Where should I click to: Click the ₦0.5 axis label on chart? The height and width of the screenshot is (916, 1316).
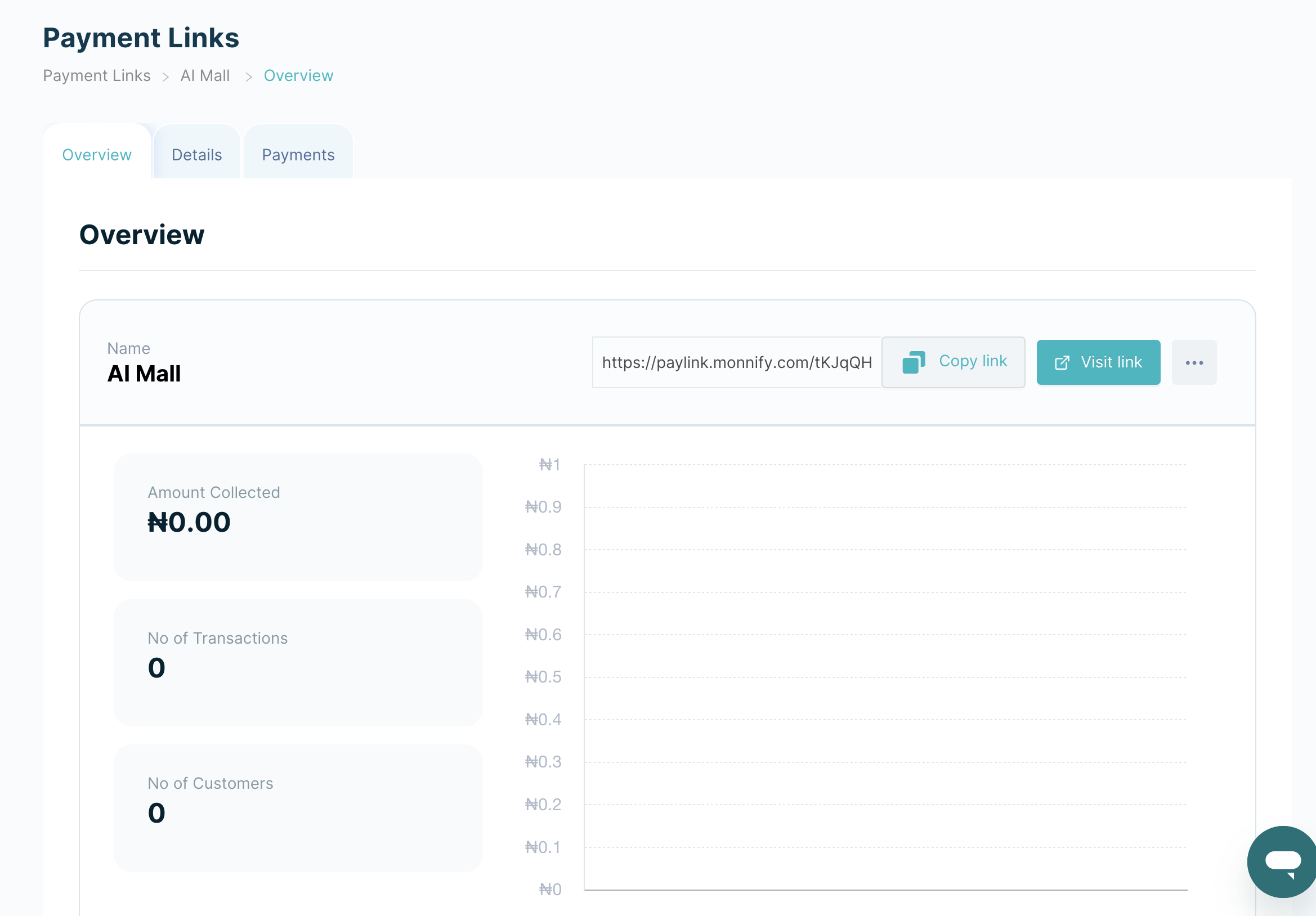point(543,677)
